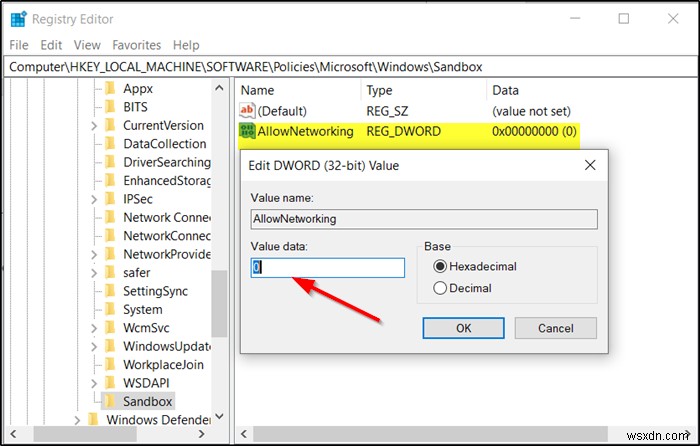Click the WorkplaceJoin folder icon

[x=110, y=364]
